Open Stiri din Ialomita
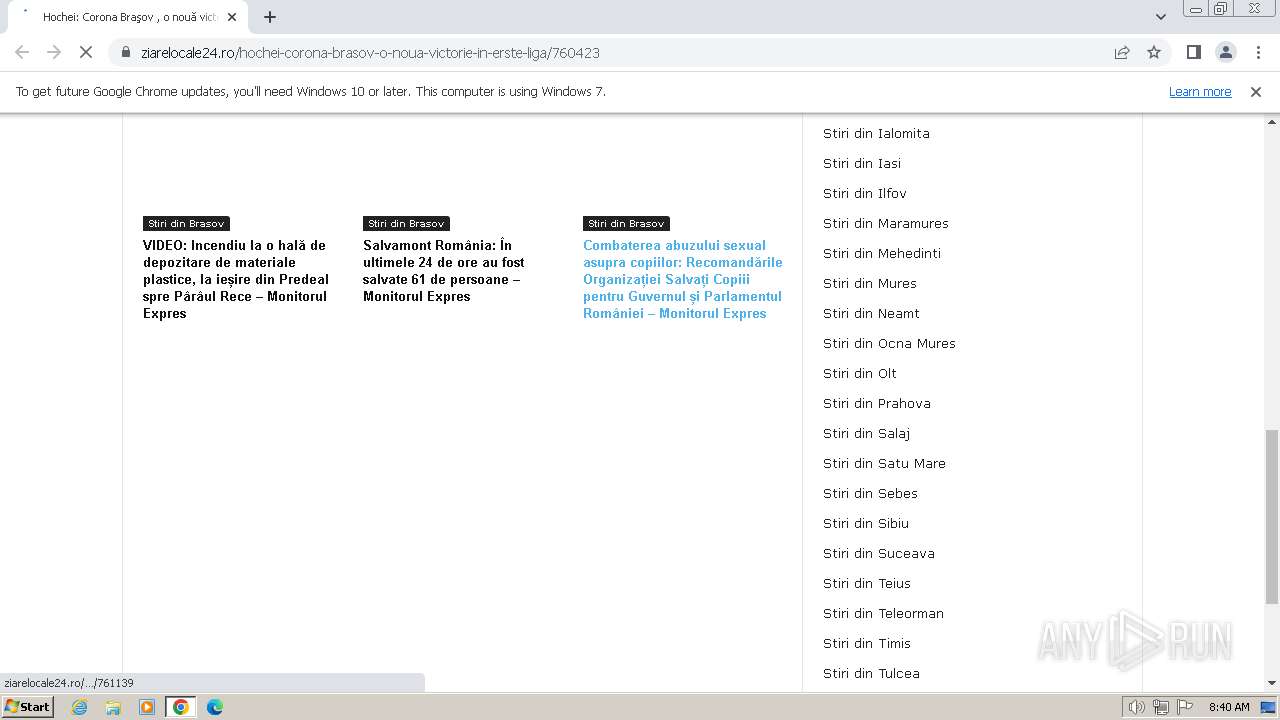This screenshot has width=1280, height=720. (x=876, y=133)
